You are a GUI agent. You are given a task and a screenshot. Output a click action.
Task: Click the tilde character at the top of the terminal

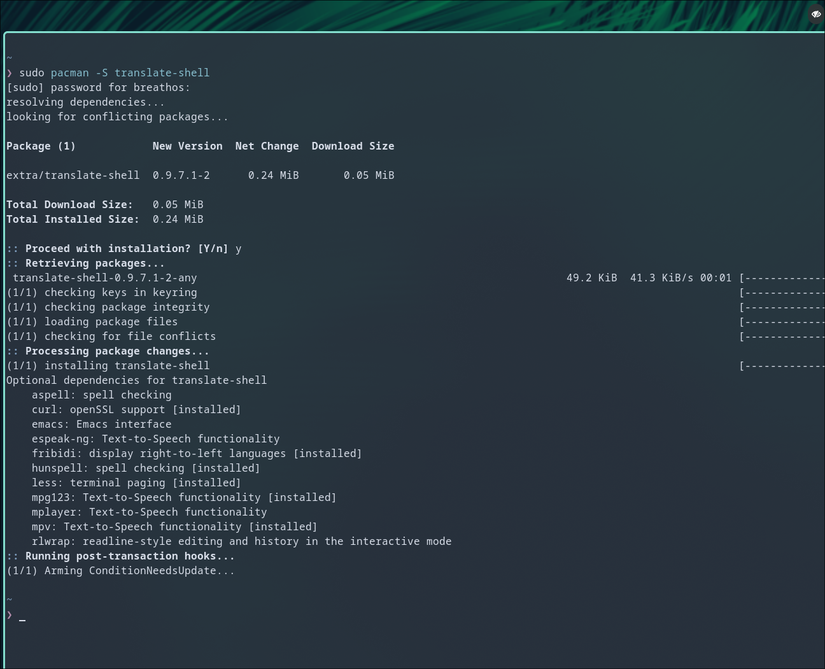[8, 57]
